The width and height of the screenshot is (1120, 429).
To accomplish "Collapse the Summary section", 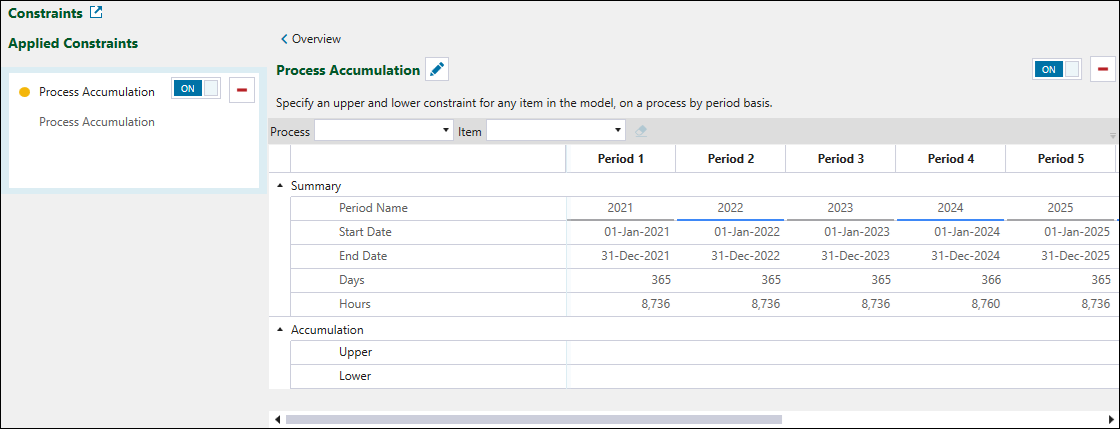I will pos(280,186).
